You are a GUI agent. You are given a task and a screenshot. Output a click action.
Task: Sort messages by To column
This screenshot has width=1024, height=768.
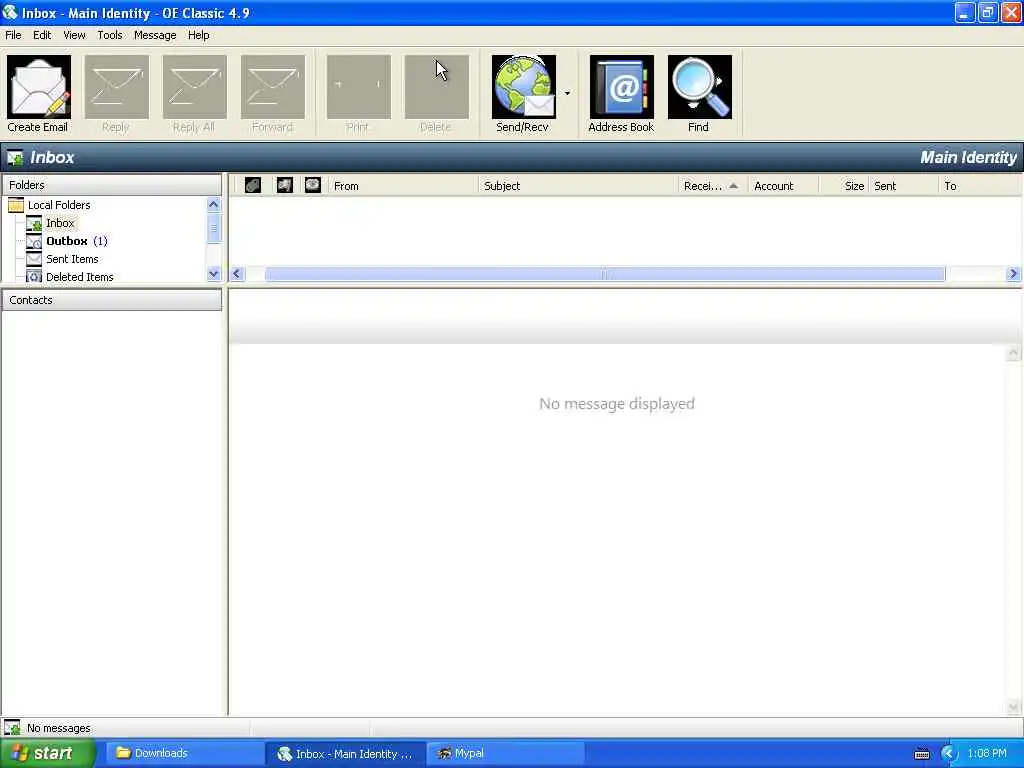tap(980, 185)
